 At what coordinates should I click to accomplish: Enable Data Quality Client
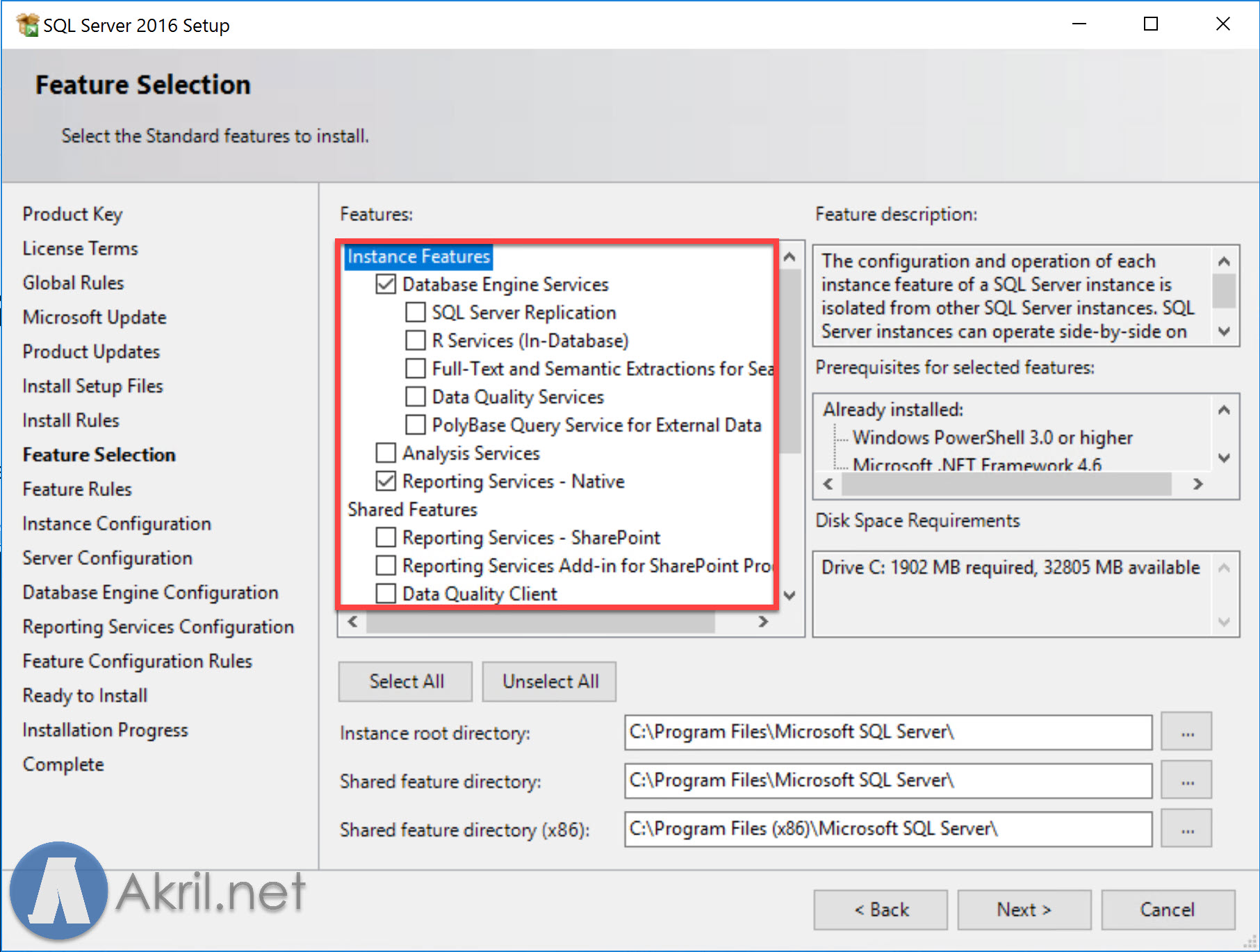point(385,593)
